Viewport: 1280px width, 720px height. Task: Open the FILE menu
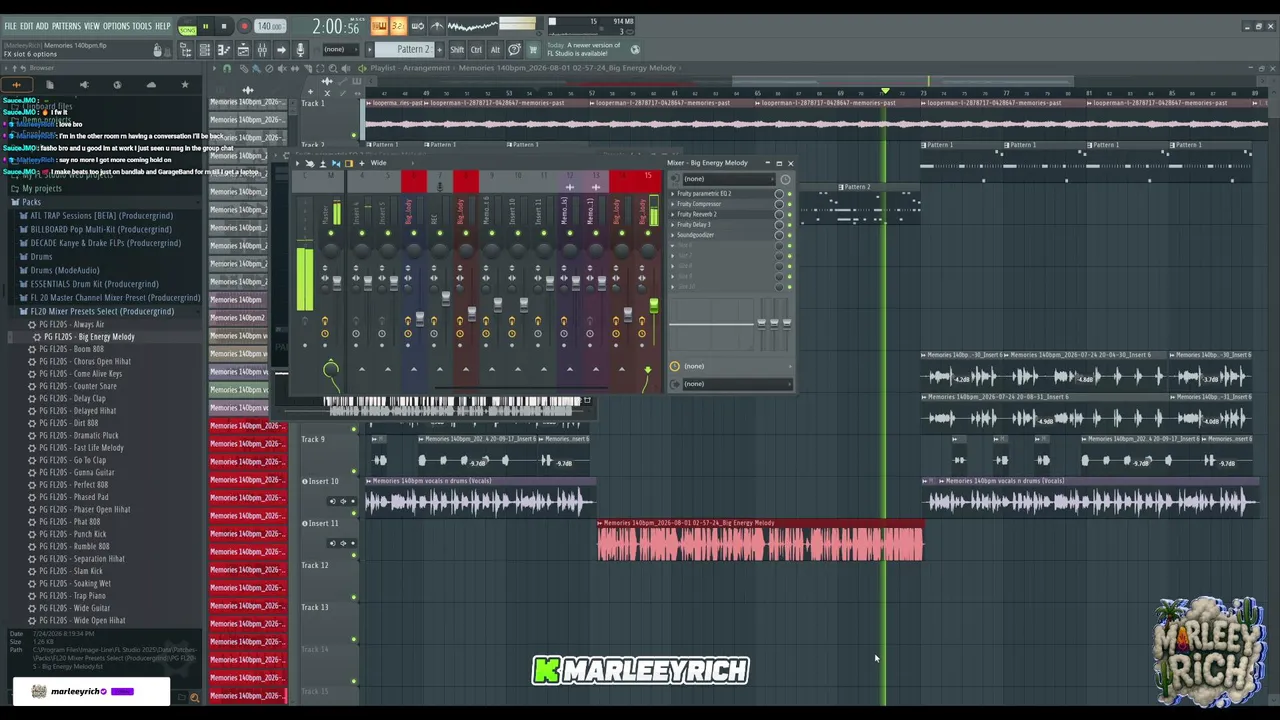tap(11, 26)
